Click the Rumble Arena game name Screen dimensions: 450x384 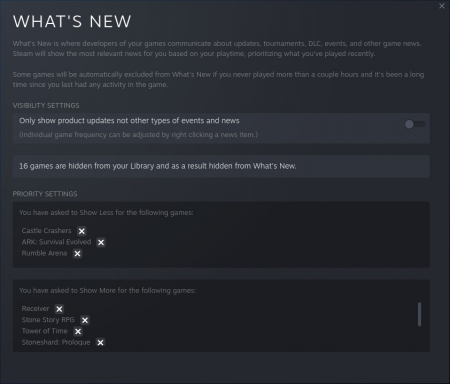pos(44,253)
